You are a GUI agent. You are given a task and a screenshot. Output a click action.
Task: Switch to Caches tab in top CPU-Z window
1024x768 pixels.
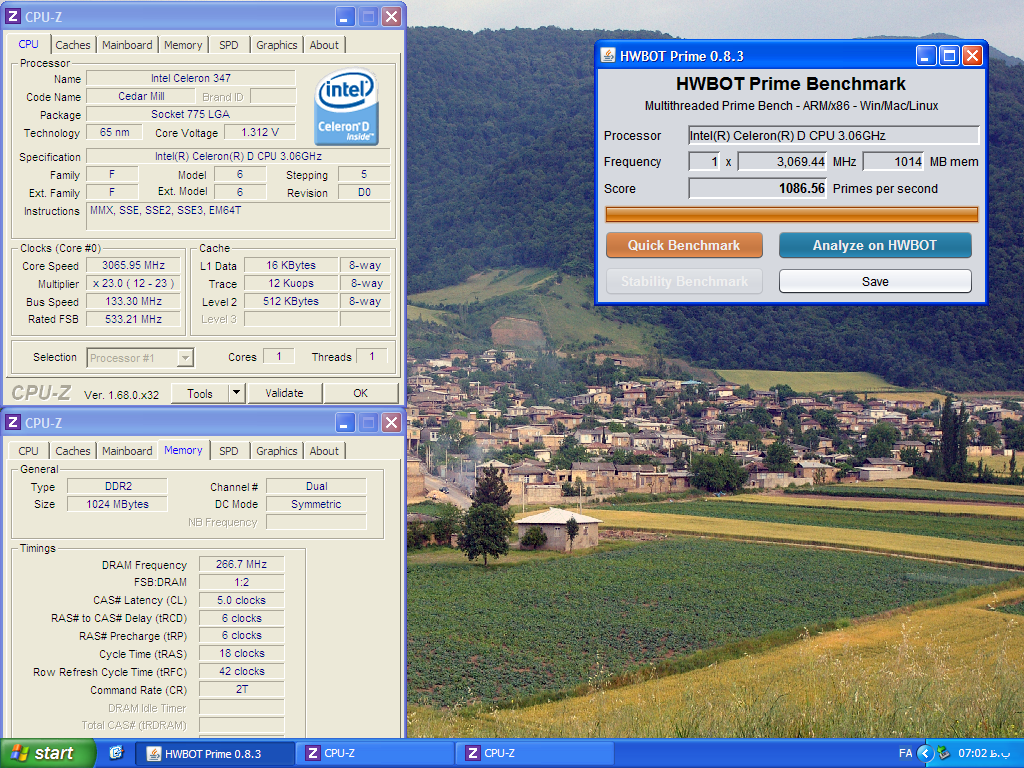pos(72,45)
